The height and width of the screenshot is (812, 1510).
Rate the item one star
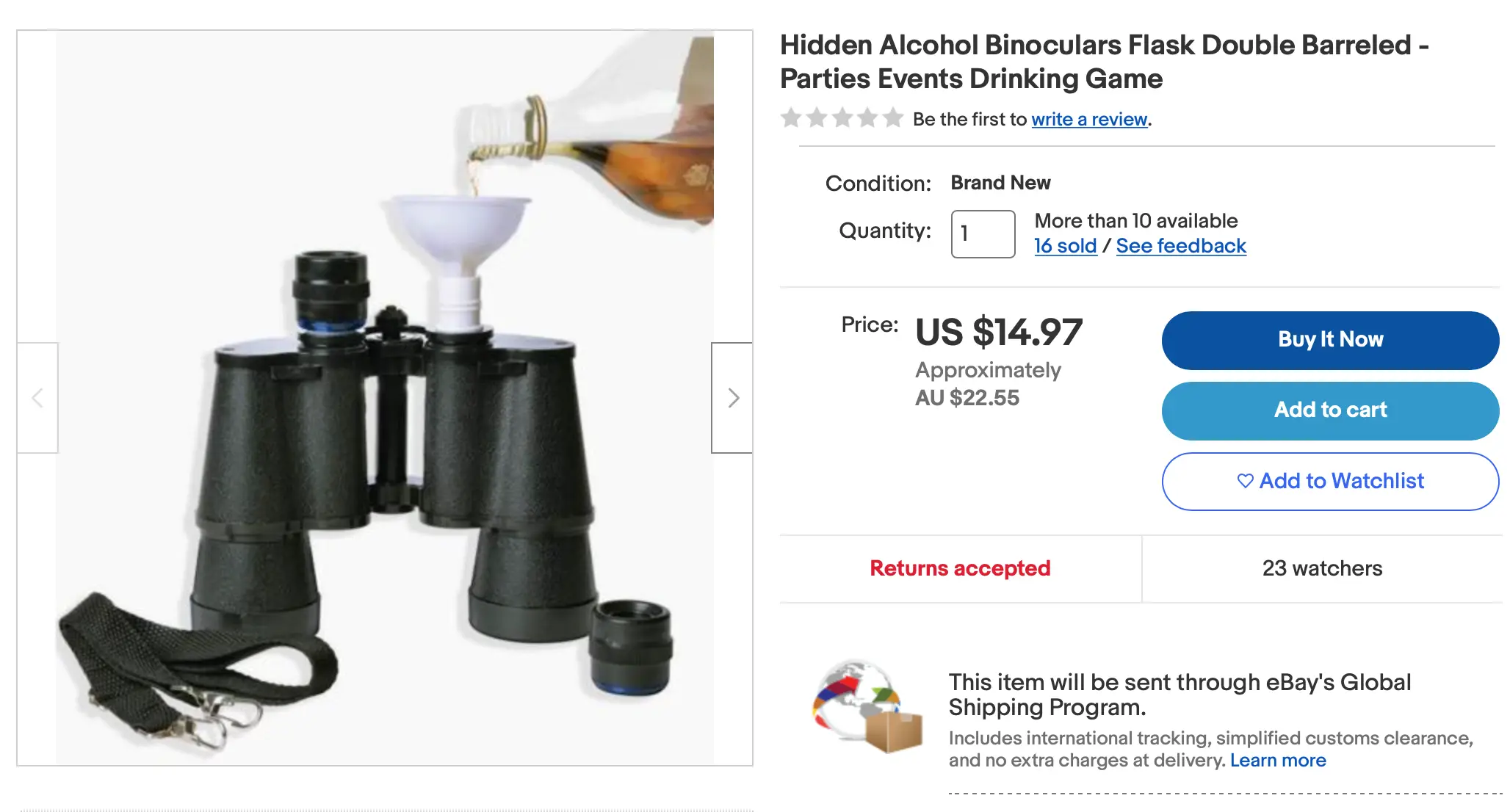coord(791,118)
